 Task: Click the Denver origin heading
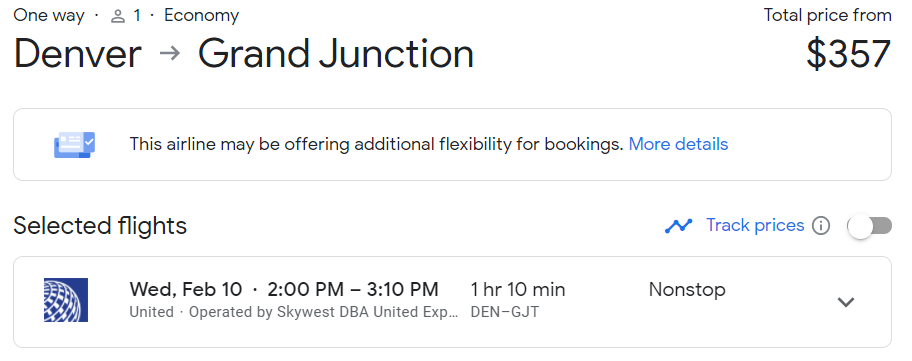(77, 53)
